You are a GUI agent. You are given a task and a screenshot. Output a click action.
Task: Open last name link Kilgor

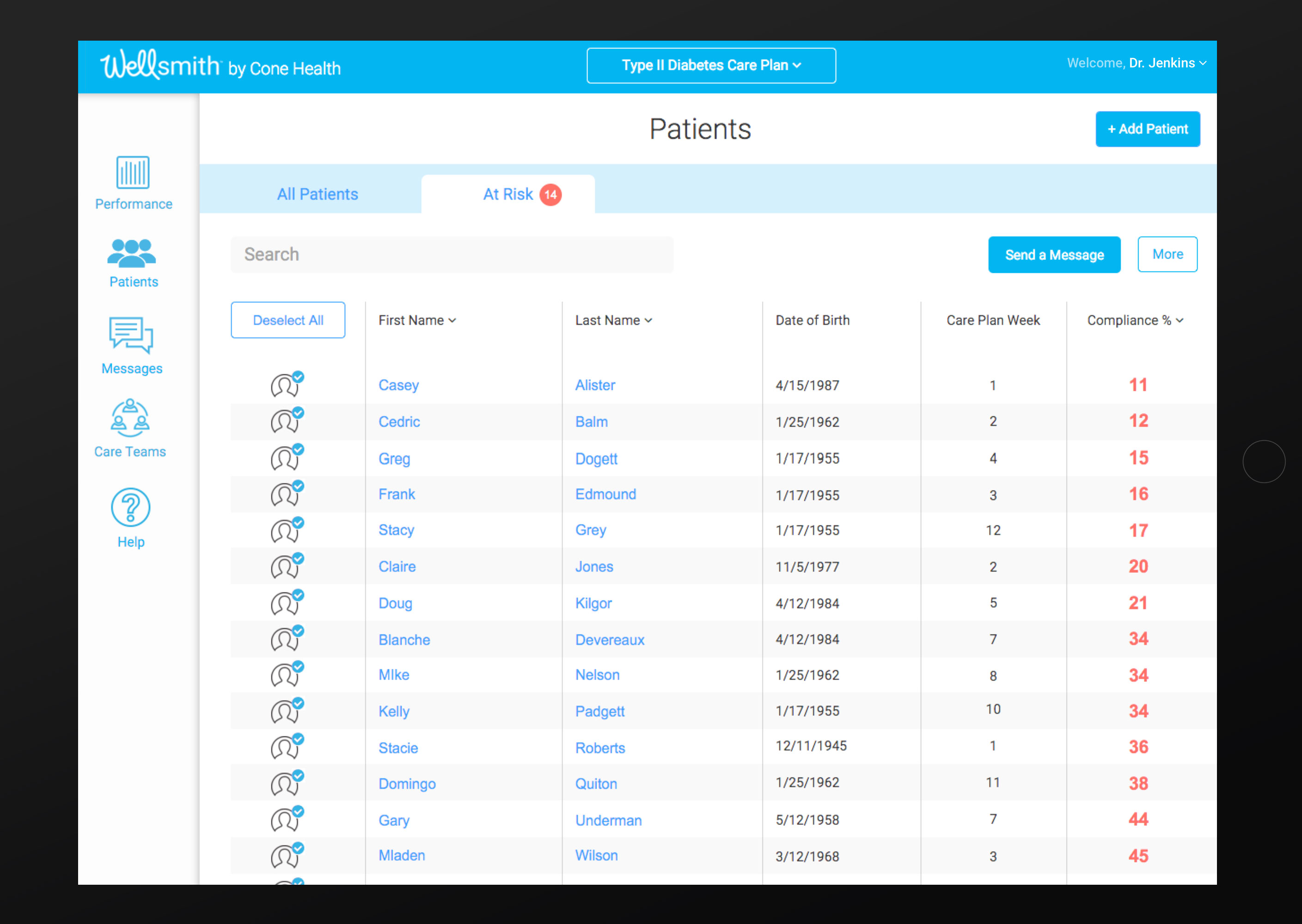click(593, 603)
